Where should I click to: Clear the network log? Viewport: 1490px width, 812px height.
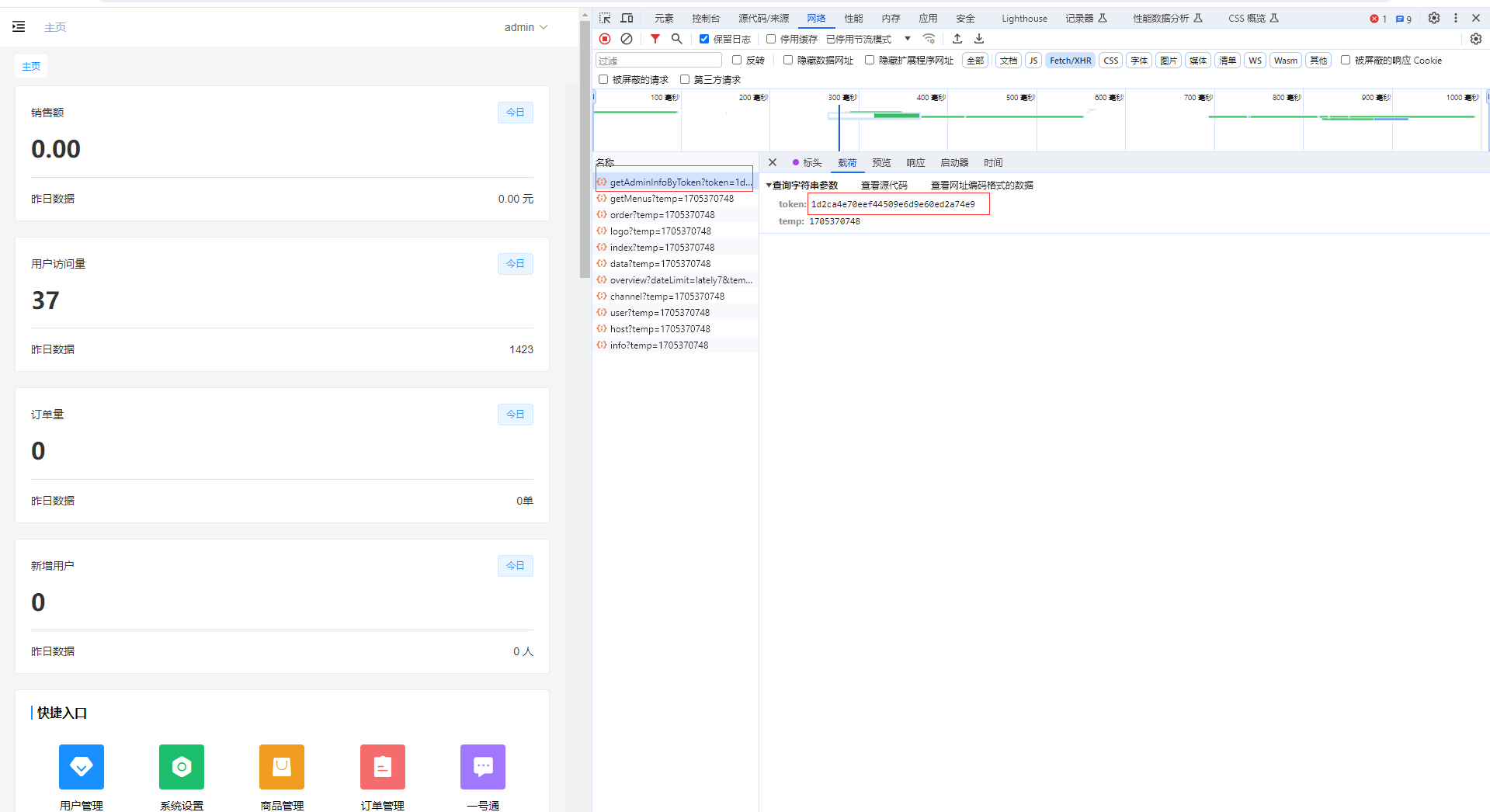pos(627,39)
